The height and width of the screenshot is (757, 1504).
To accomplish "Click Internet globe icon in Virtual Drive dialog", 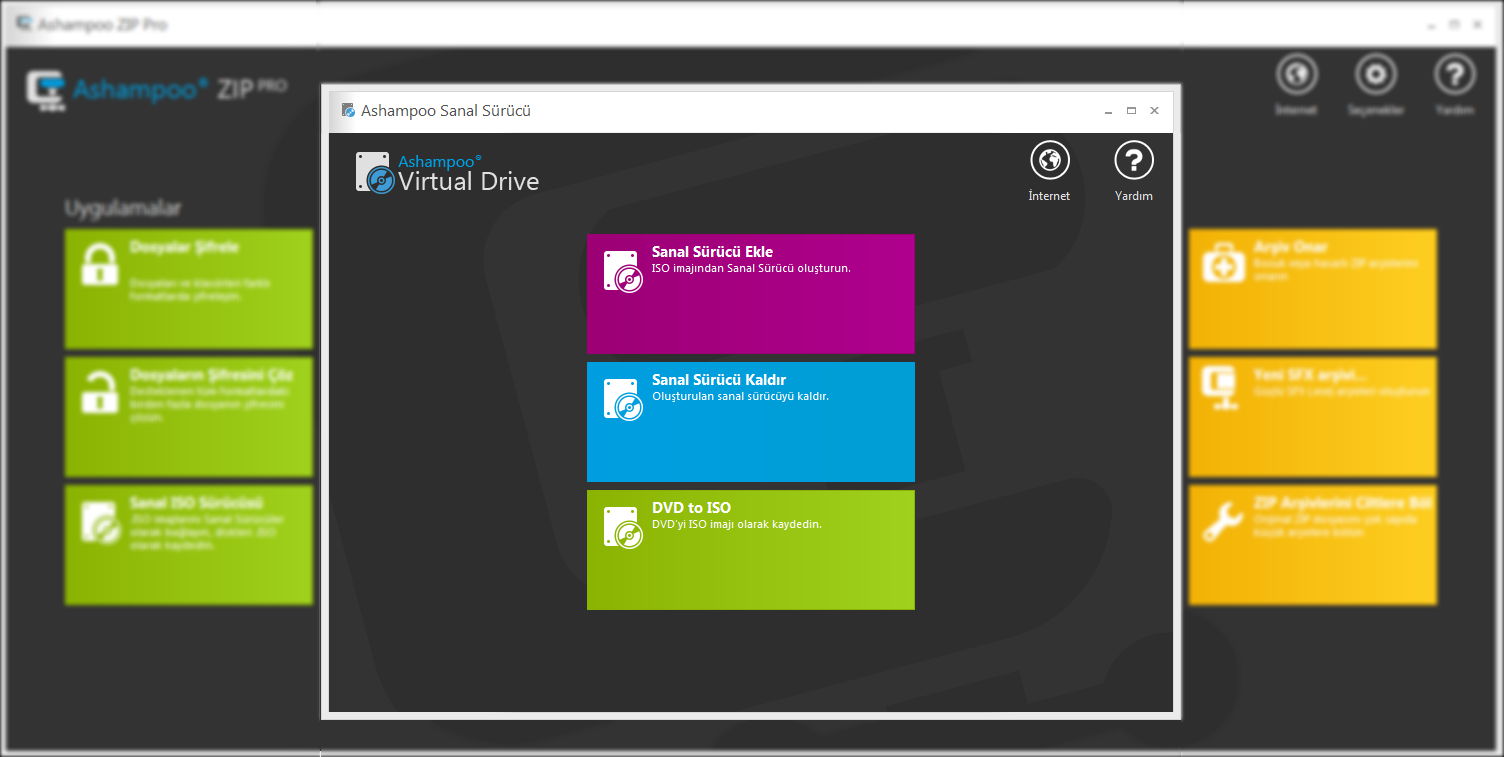I will click(x=1049, y=161).
